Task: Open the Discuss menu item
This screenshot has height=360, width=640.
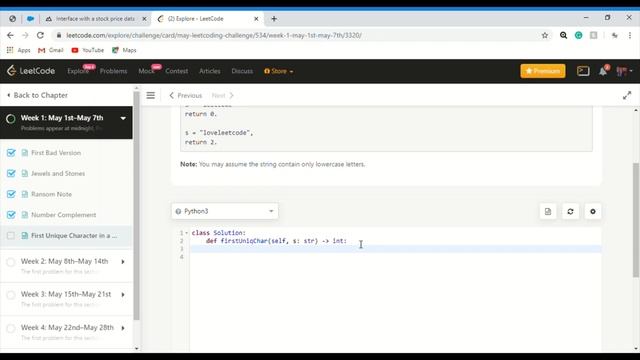Action: (x=242, y=71)
